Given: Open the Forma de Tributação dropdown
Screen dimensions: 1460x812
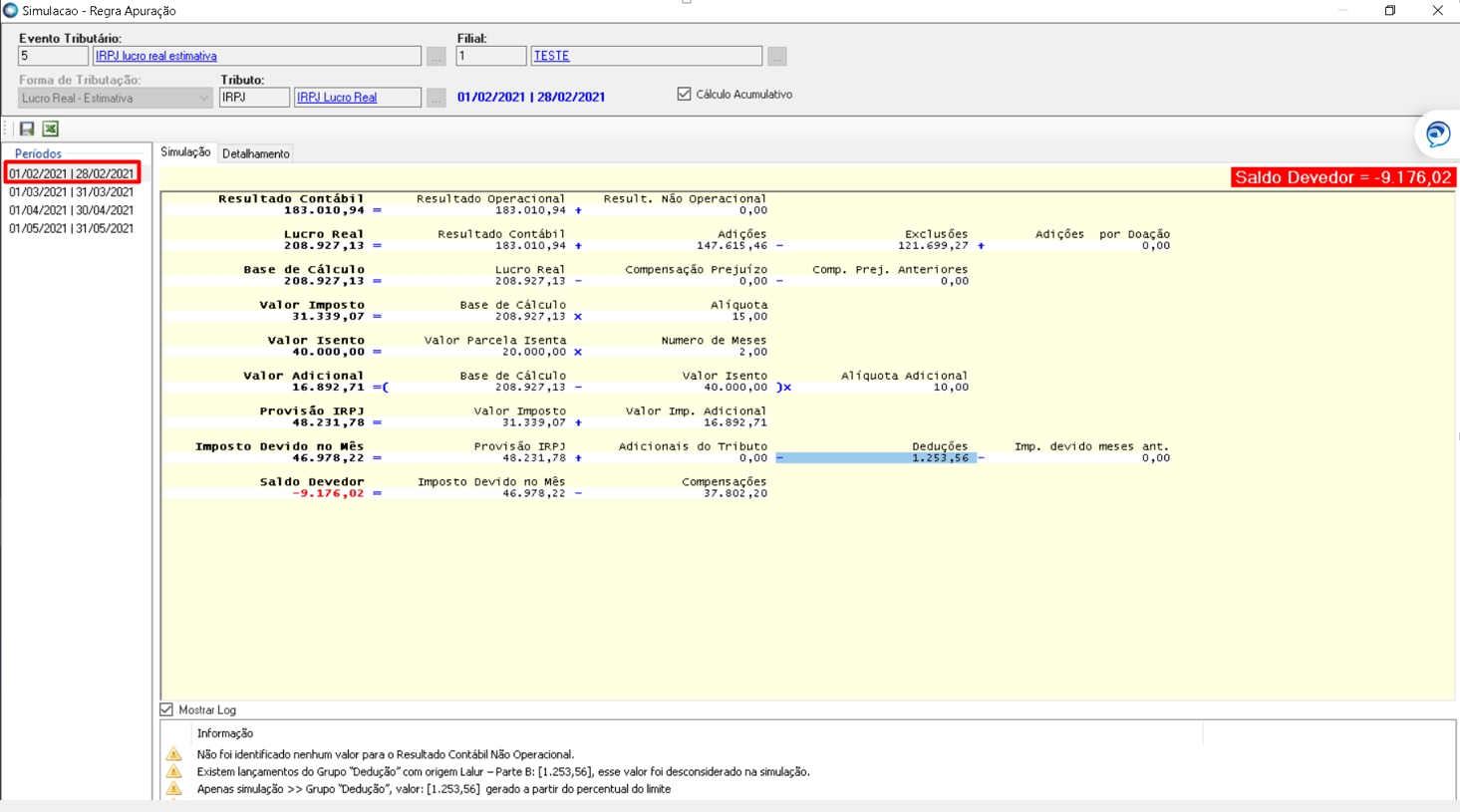Looking at the screenshot, I should tap(115, 98).
